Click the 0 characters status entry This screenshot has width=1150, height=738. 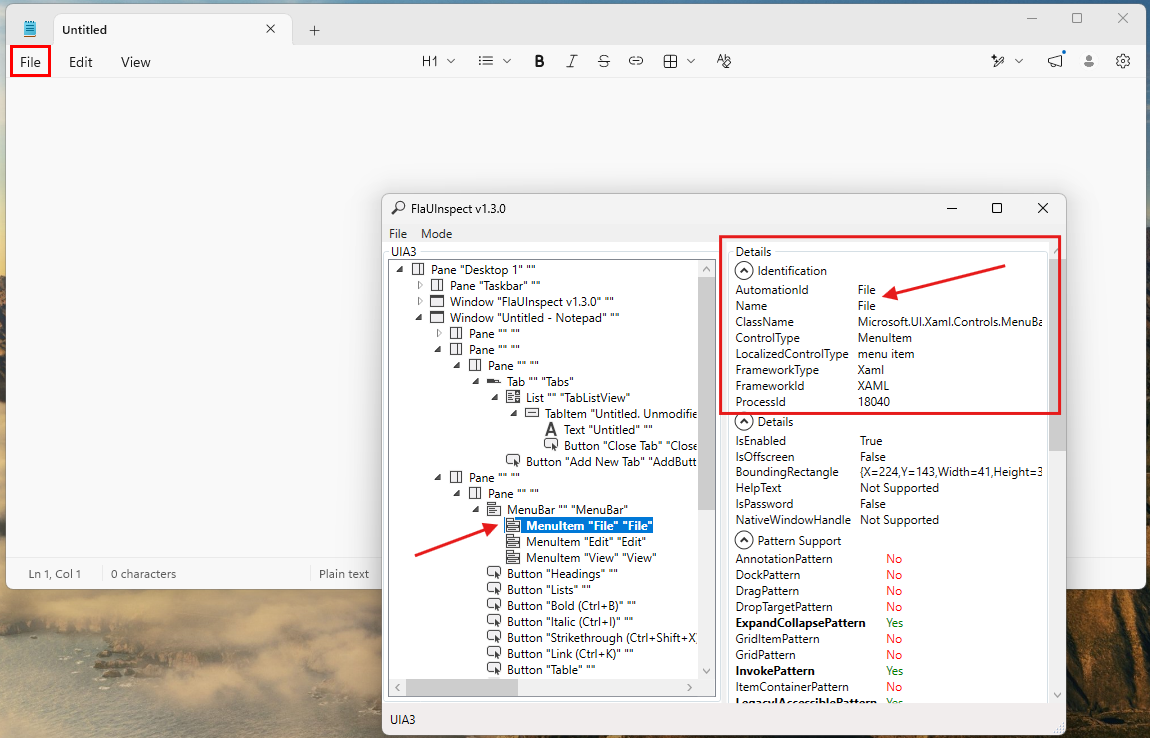pyautogui.click(x=144, y=574)
